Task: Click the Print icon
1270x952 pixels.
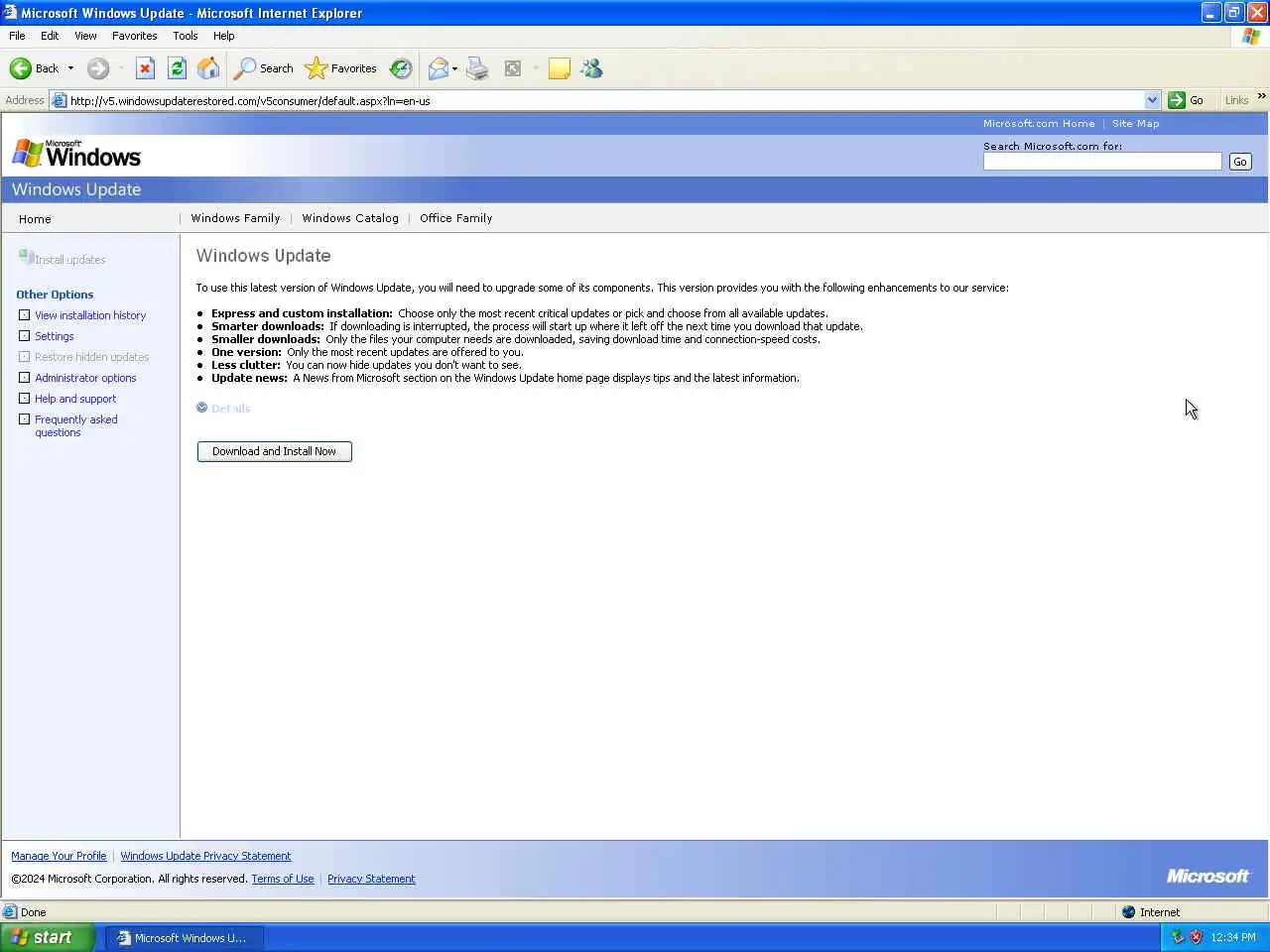Action: [x=477, y=68]
